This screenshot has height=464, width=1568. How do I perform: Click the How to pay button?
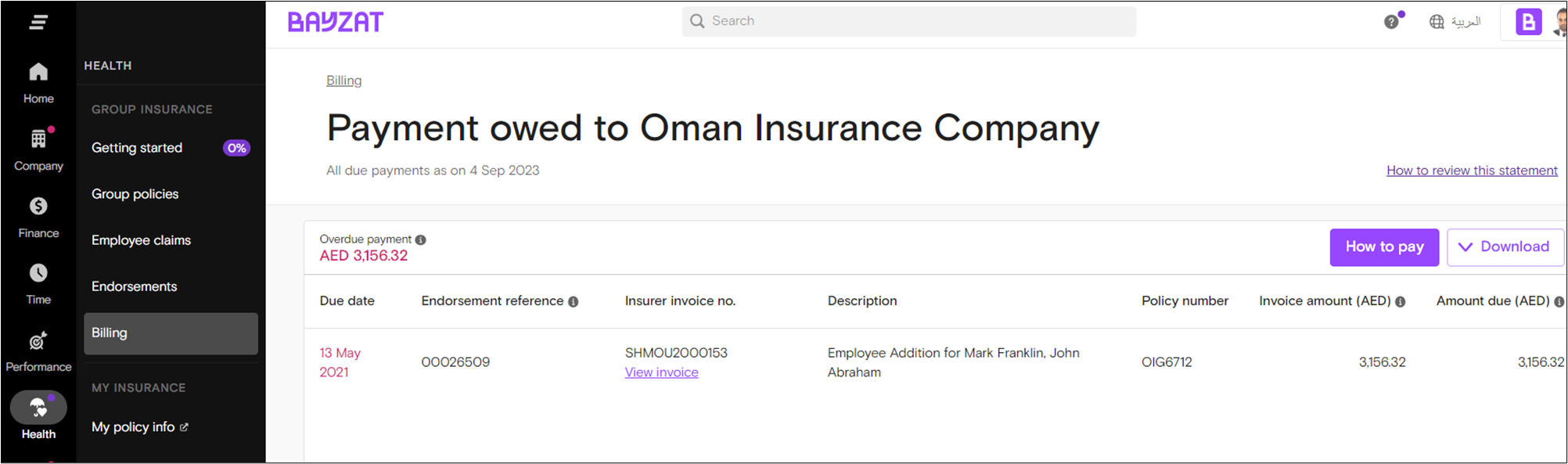click(1384, 247)
